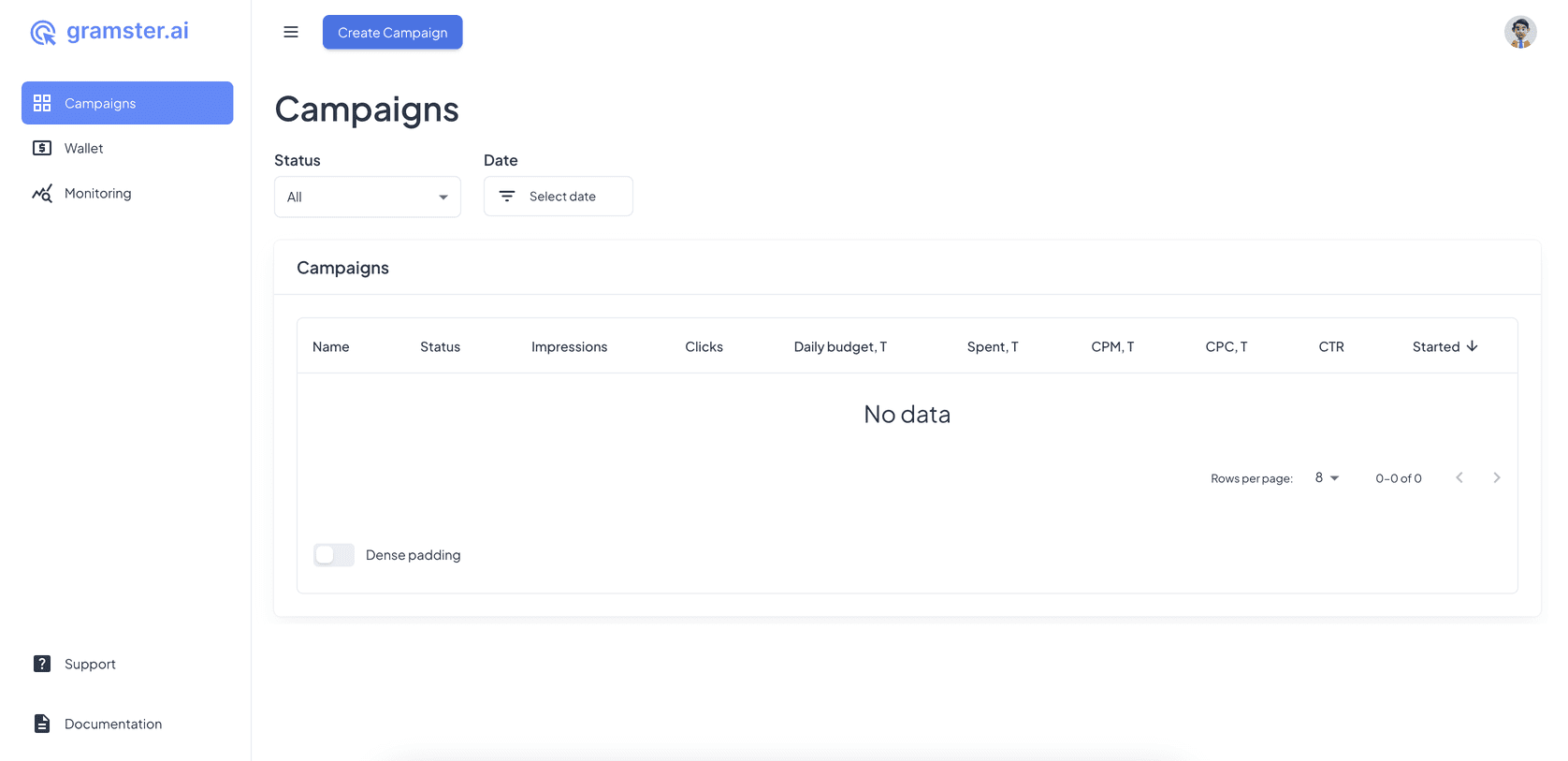Click the gramster.ai logo

click(x=109, y=32)
